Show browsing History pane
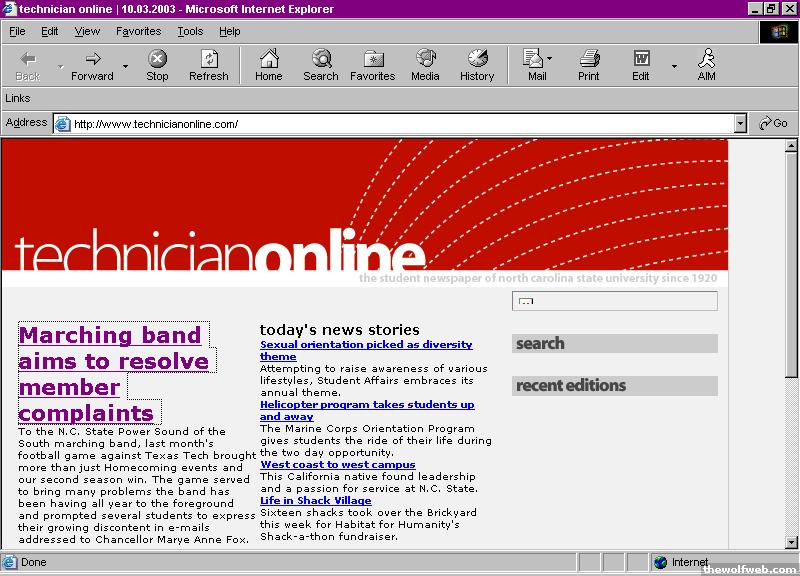The width and height of the screenshot is (800, 576). 477,65
